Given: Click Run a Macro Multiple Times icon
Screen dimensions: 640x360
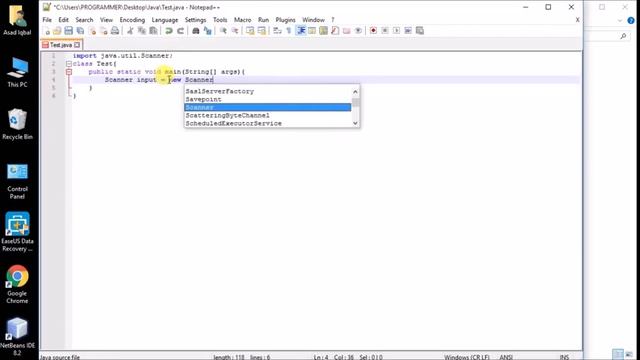Looking at the screenshot, I should pyautogui.click(x=407, y=31).
